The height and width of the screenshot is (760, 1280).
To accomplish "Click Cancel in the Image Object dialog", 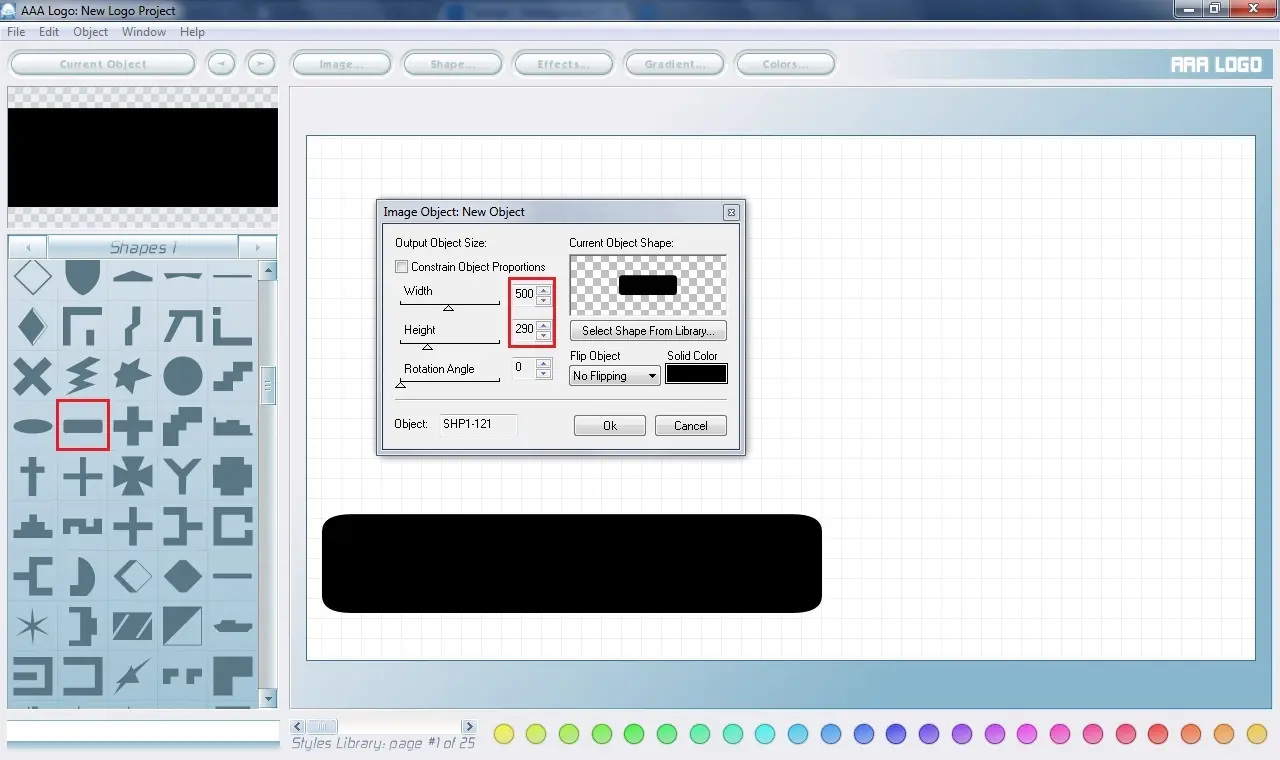I will [x=691, y=426].
